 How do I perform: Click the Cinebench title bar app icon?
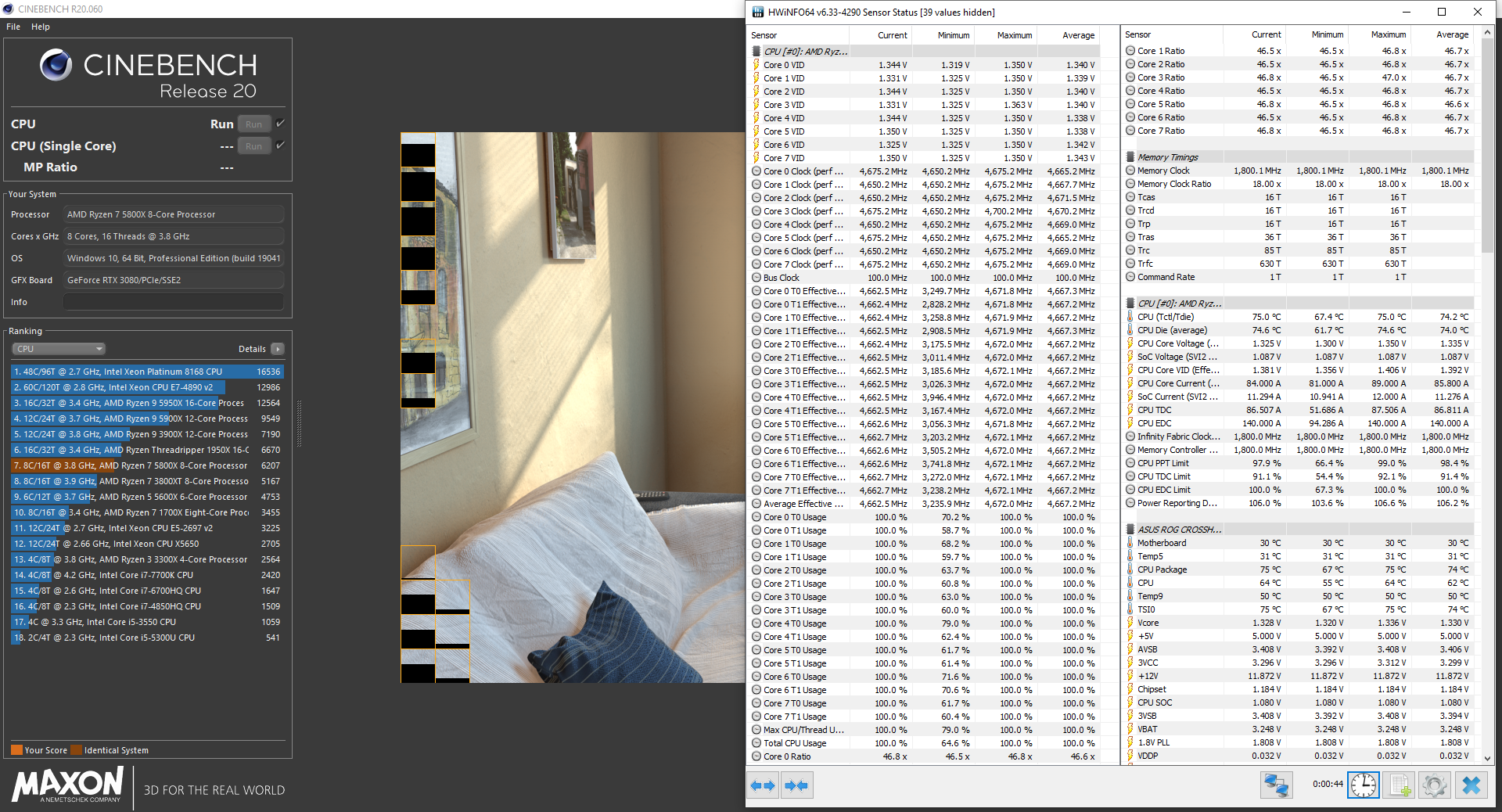pos(8,9)
